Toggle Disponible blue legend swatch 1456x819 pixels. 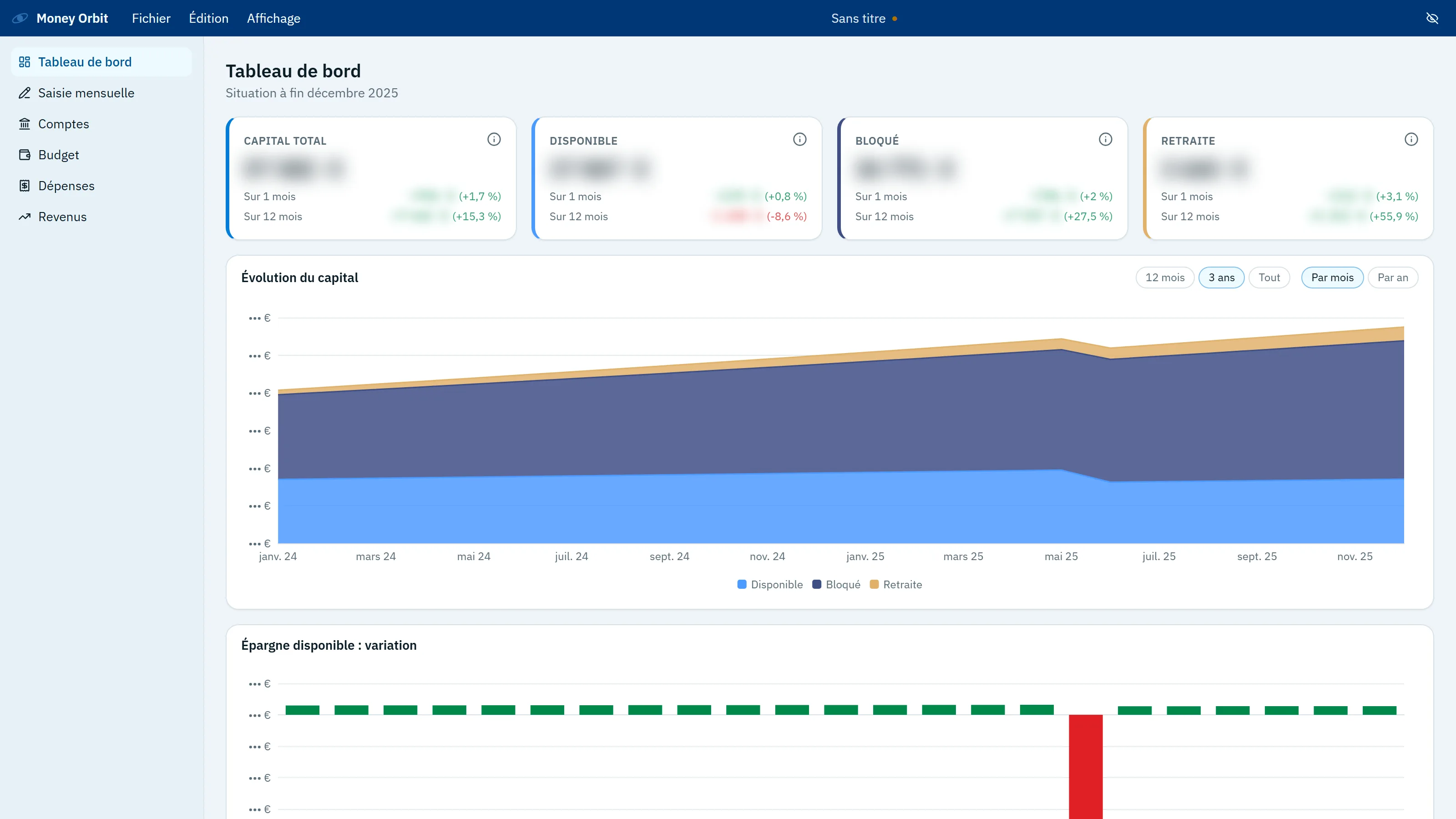[x=742, y=584]
